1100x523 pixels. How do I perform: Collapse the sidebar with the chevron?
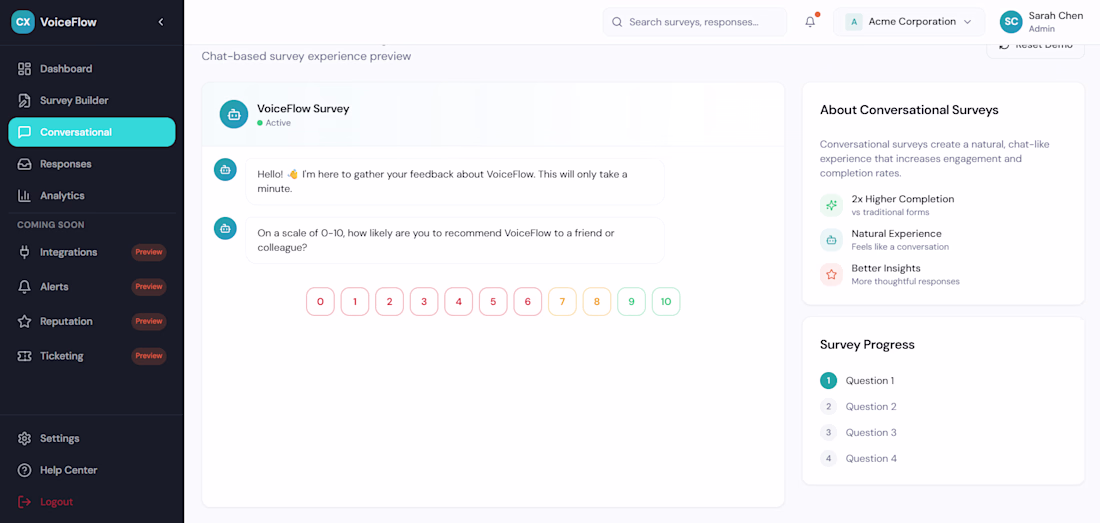click(161, 22)
